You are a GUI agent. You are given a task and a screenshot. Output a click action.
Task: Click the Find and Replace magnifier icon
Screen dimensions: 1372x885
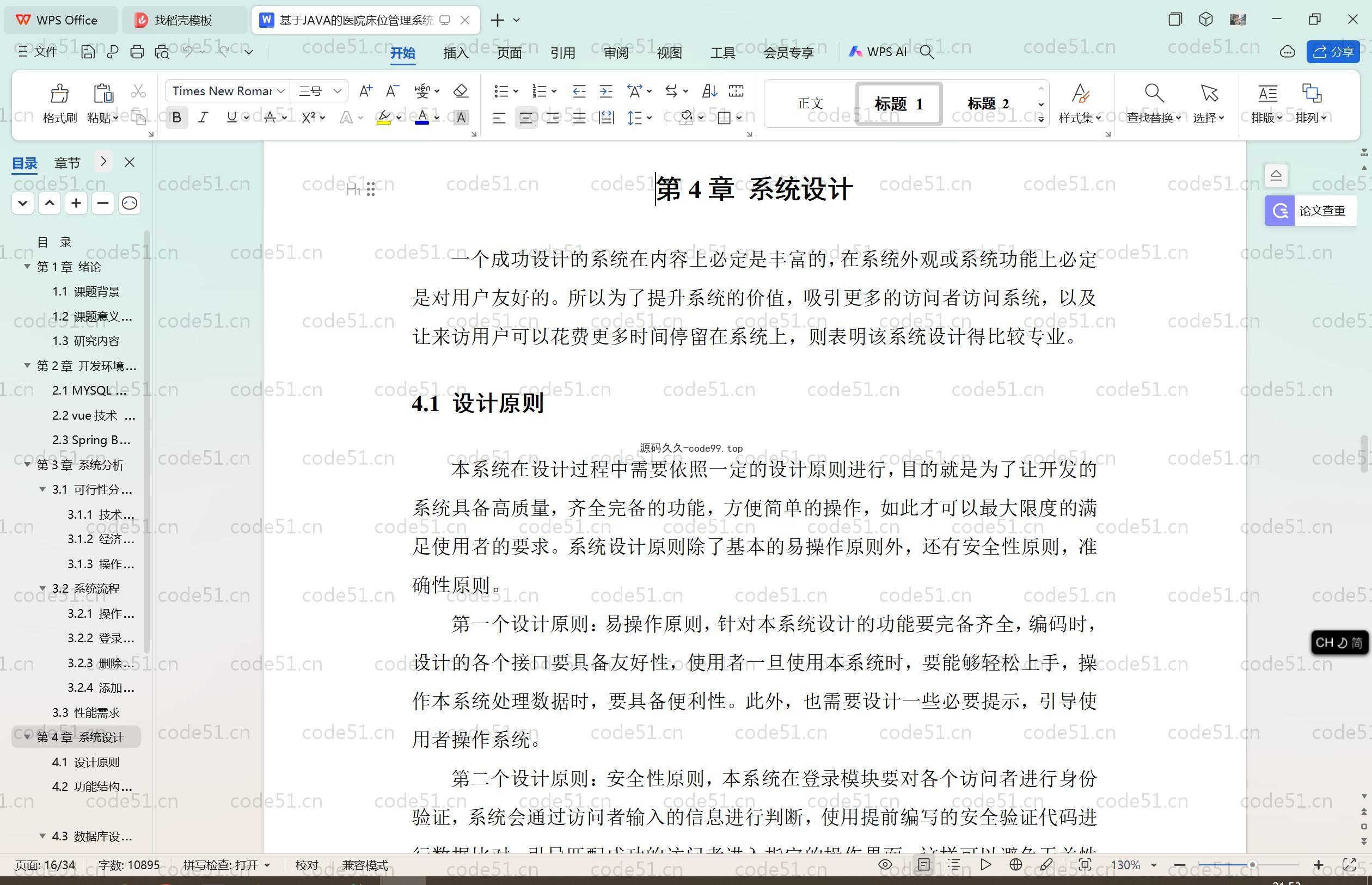(1154, 93)
